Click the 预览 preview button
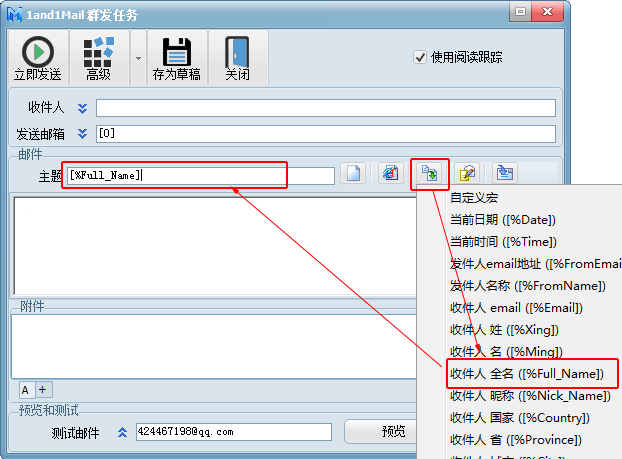The width and height of the screenshot is (622, 459). pyautogui.click(x=381, y=431)
